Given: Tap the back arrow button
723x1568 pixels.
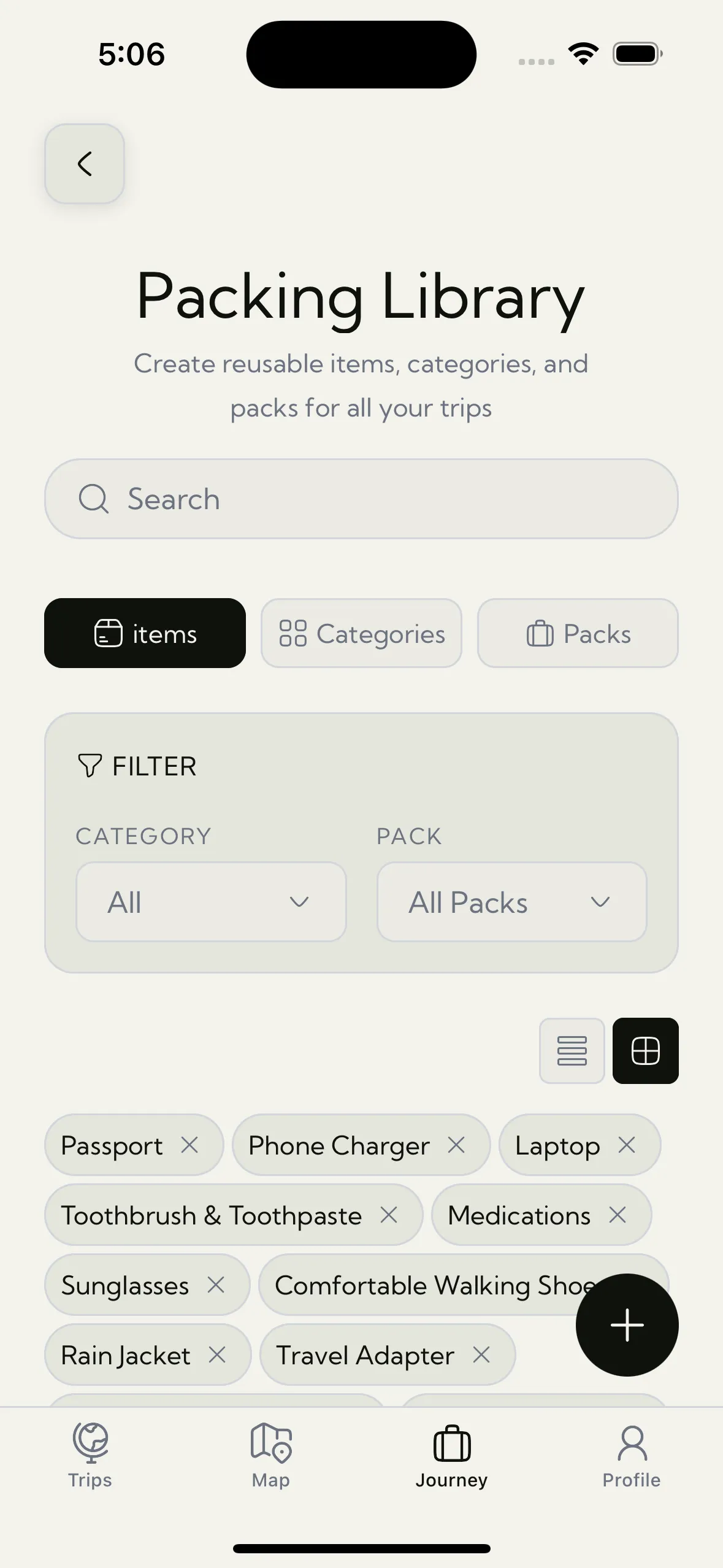Looking at the screenshot, I should click(85, 164).
